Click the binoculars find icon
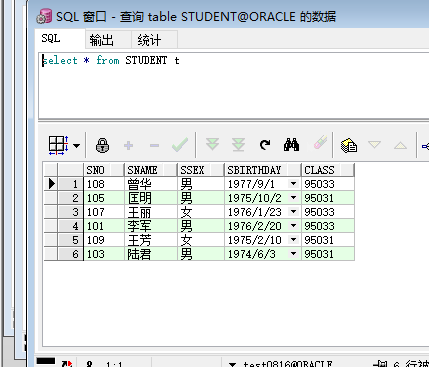Viewport: 429px width, 367px height. (291, 145)
